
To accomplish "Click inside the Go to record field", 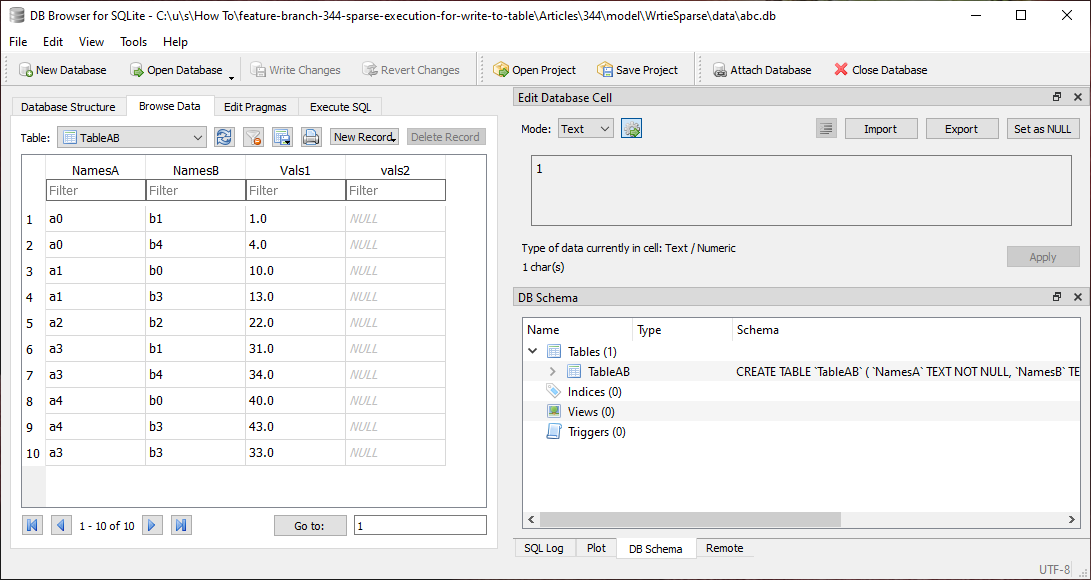I will (x=420, y=524).
